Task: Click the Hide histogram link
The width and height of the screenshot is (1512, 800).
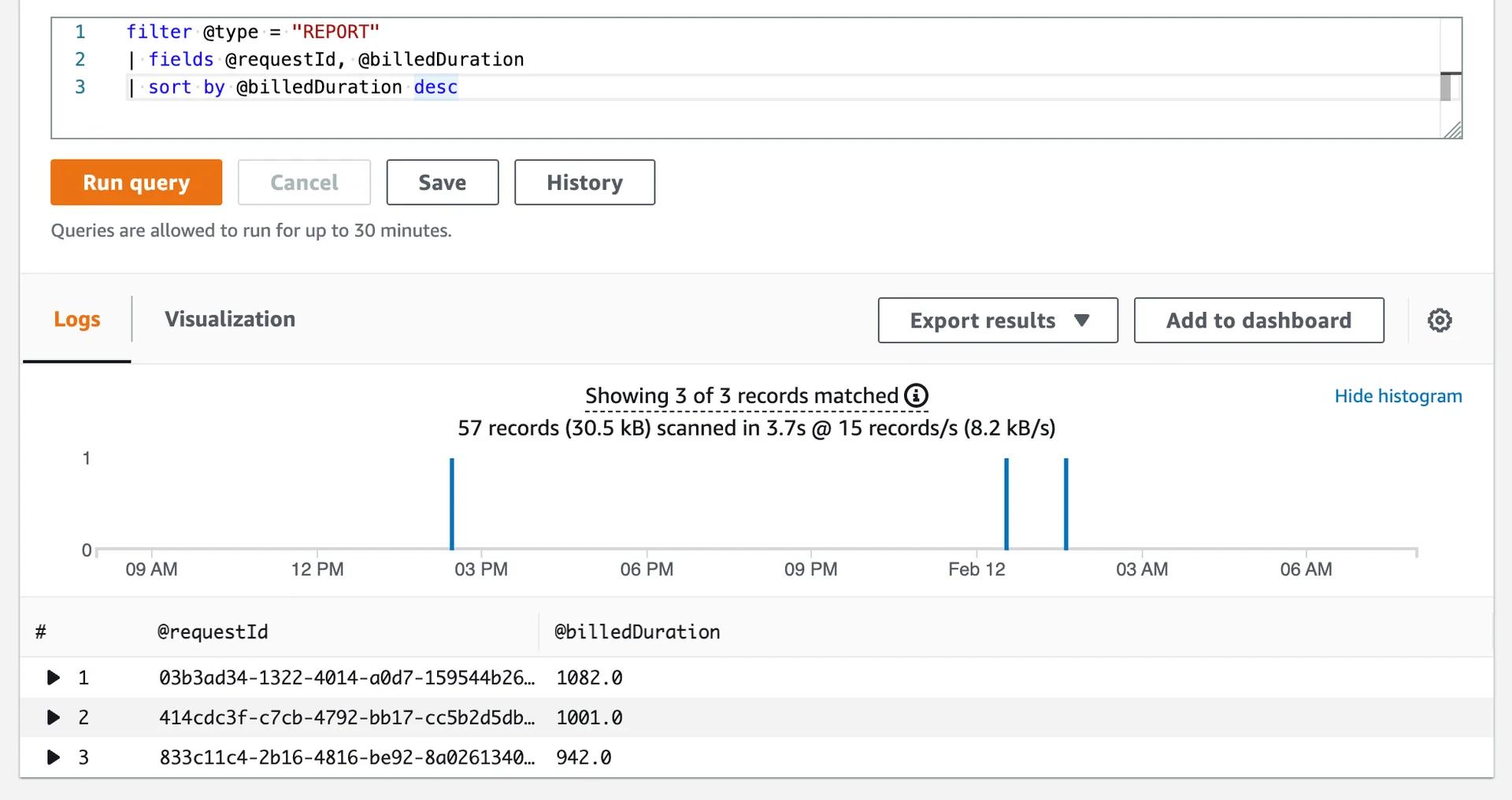Action: [x=1398, y=396]
